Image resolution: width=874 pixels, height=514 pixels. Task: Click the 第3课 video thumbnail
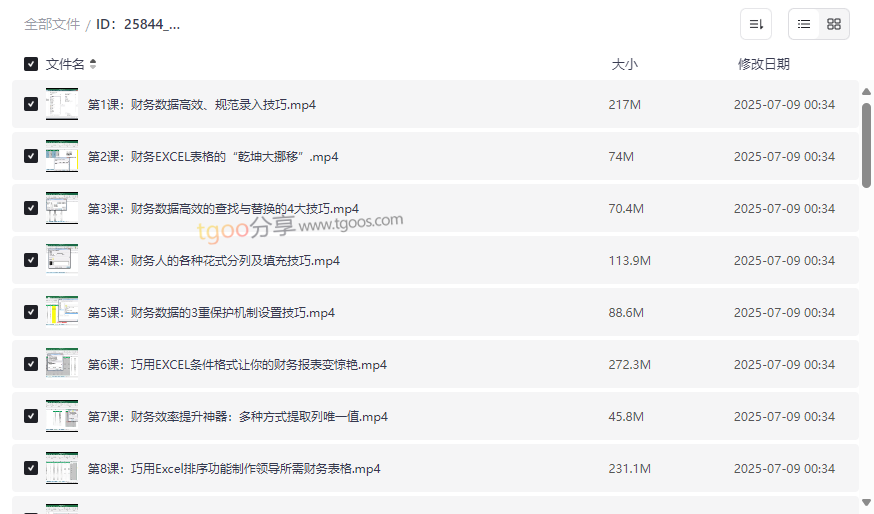pos(62,208)
